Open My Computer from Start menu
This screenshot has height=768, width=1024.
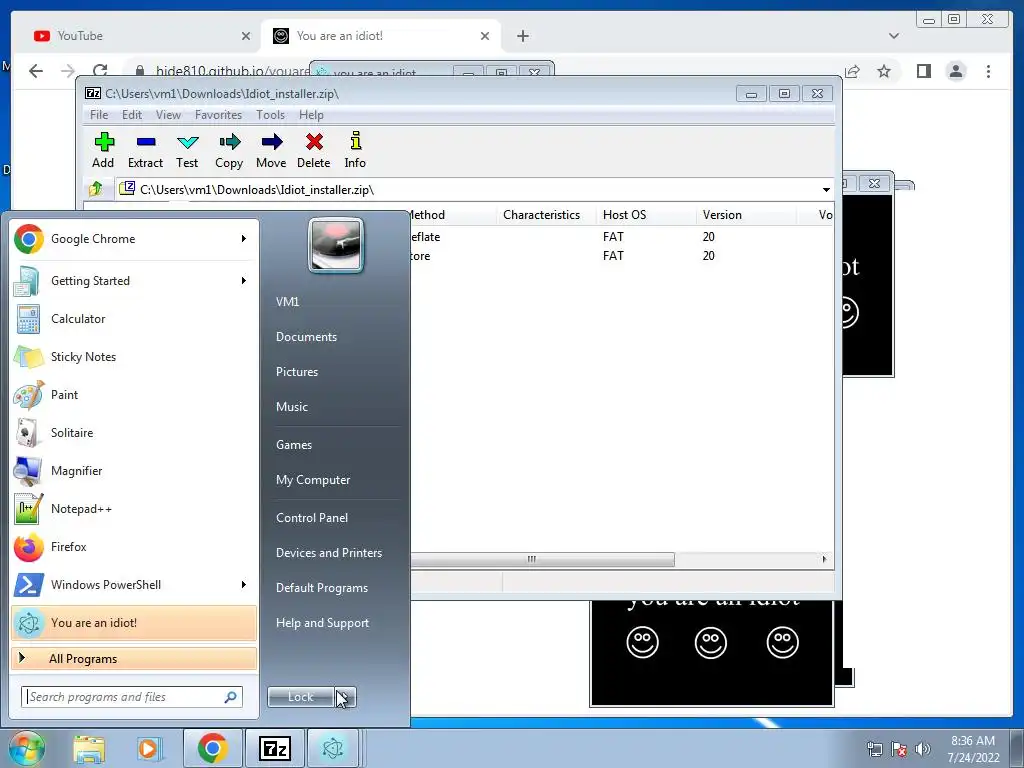[x=313, y=480]
